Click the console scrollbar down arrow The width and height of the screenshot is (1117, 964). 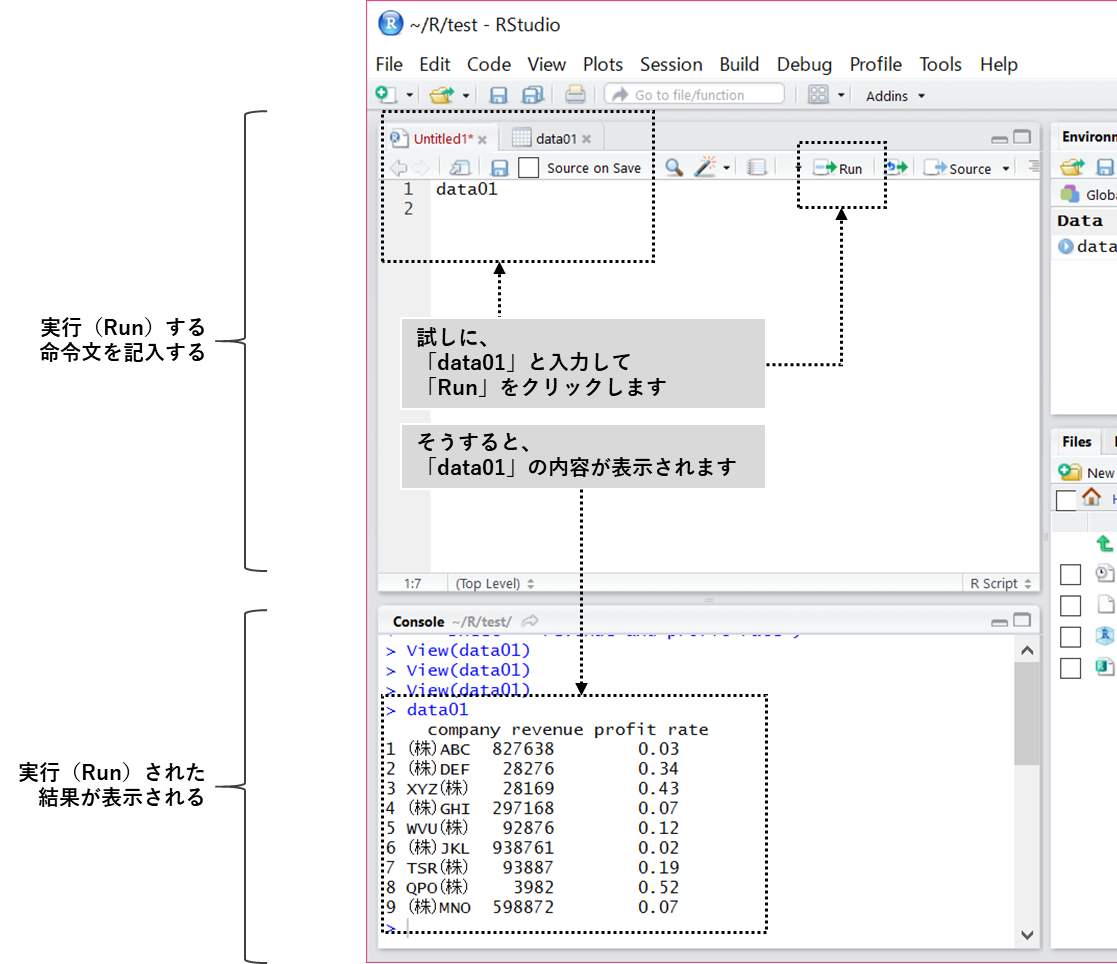[x=1027, y=935]
